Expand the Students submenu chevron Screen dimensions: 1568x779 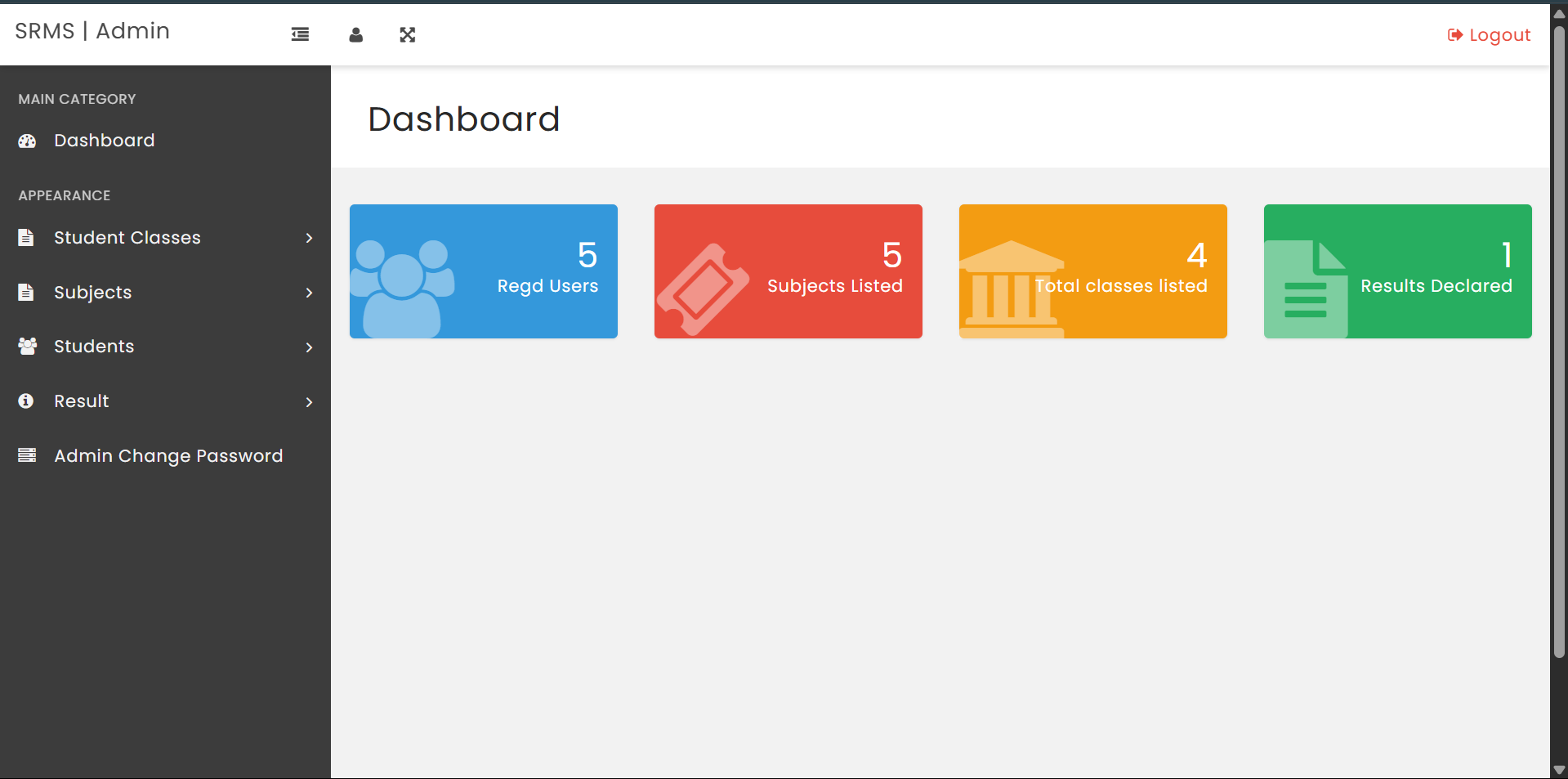(x=309, y=347)
